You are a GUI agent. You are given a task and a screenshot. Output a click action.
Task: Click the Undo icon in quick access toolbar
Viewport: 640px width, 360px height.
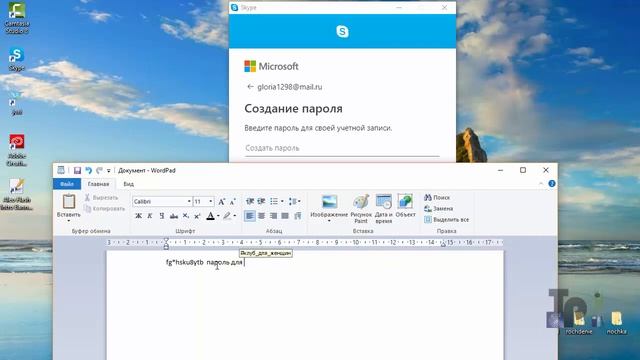point(88,171)
